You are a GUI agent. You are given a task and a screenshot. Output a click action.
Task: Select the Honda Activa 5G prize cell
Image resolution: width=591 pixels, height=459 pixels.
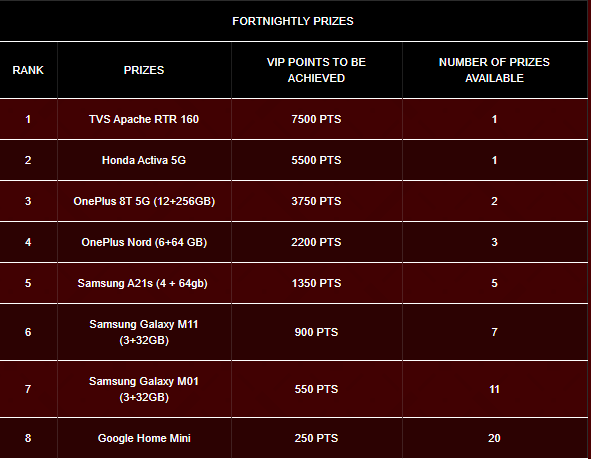click(144, 160)
